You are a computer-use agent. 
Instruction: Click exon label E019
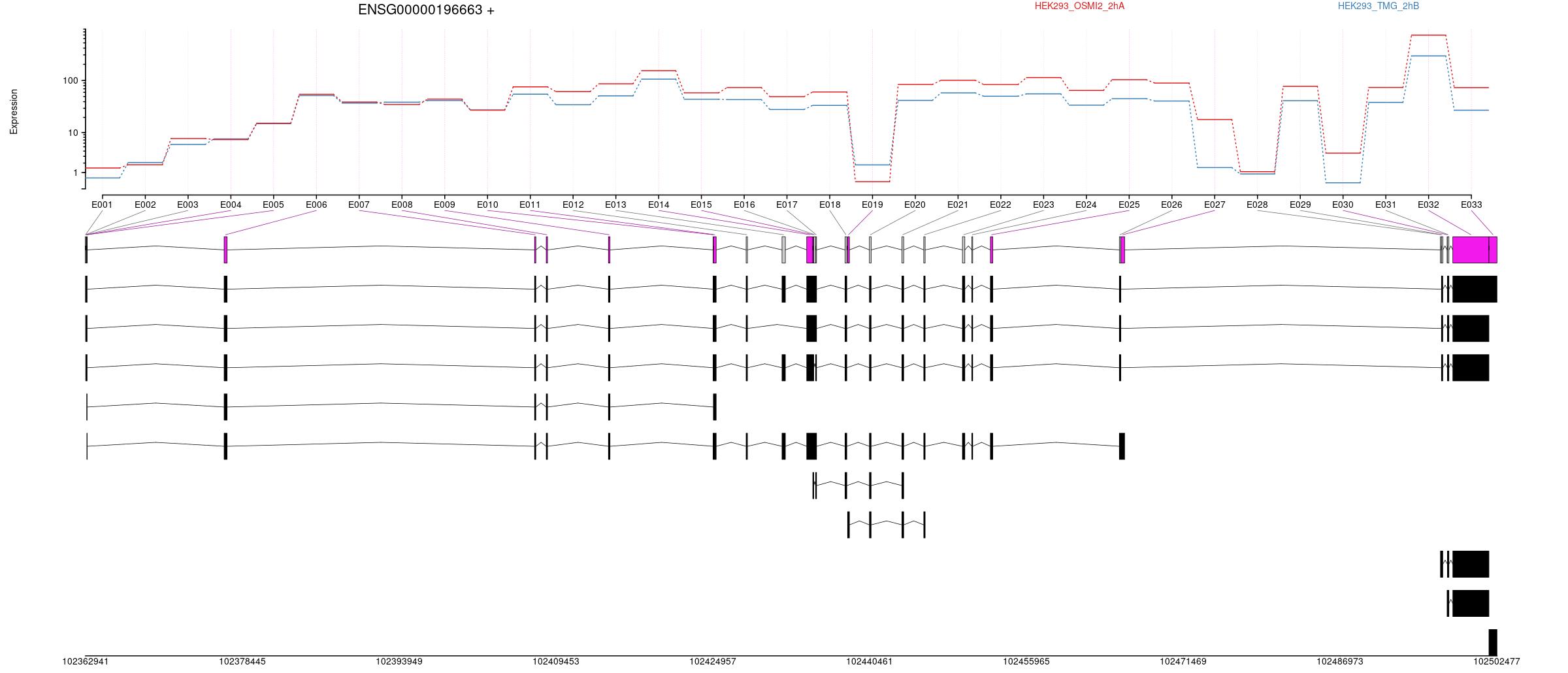(x=872, y=205)
